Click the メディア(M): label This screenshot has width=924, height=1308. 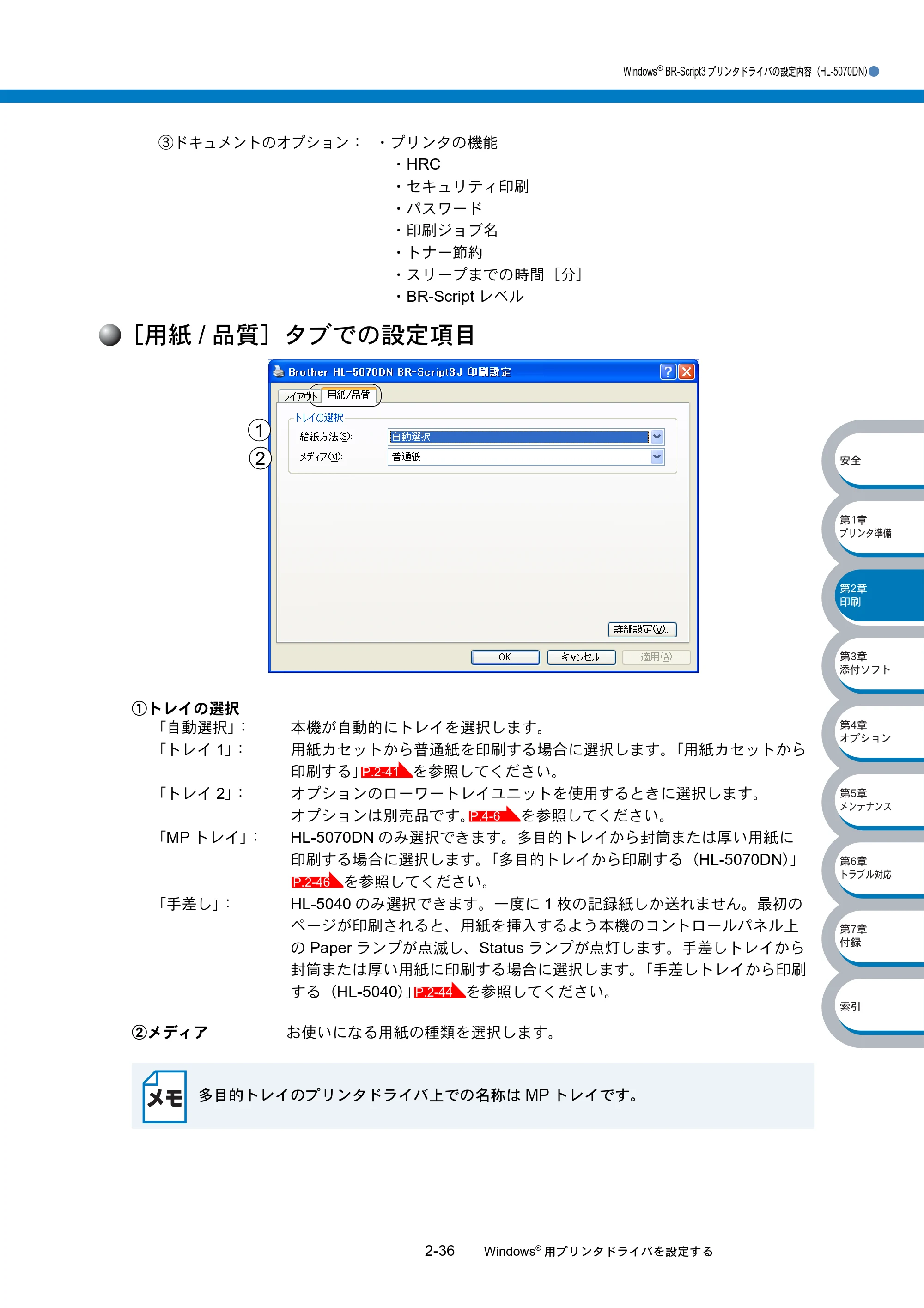coord(321,457)
